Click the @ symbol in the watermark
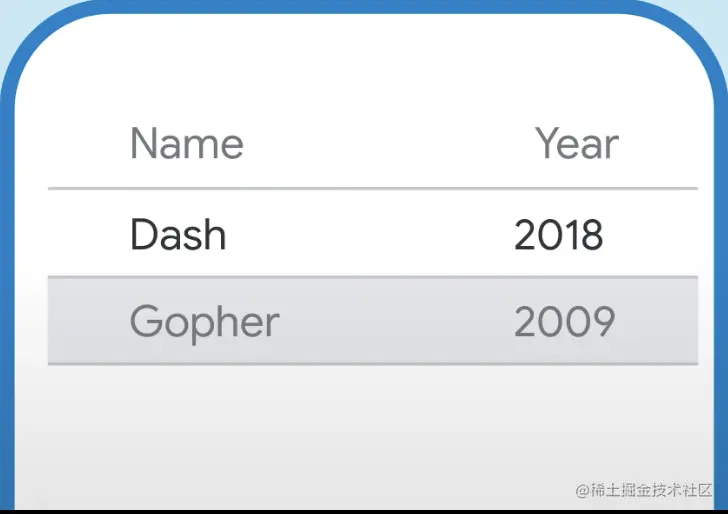The width and height of the screenshot is (728, 514). [582, 490]
